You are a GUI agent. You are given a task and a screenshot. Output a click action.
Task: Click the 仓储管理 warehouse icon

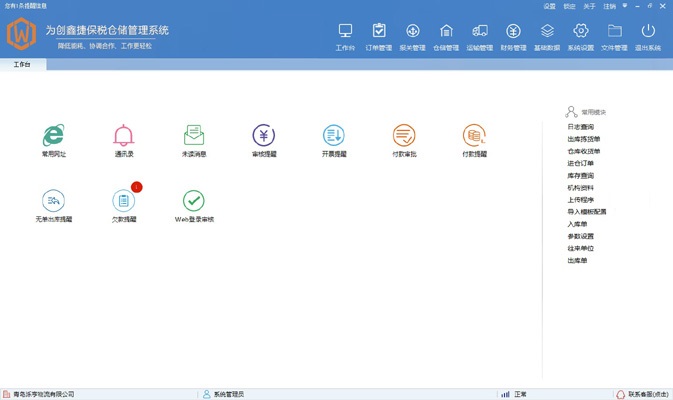[446, 36]
